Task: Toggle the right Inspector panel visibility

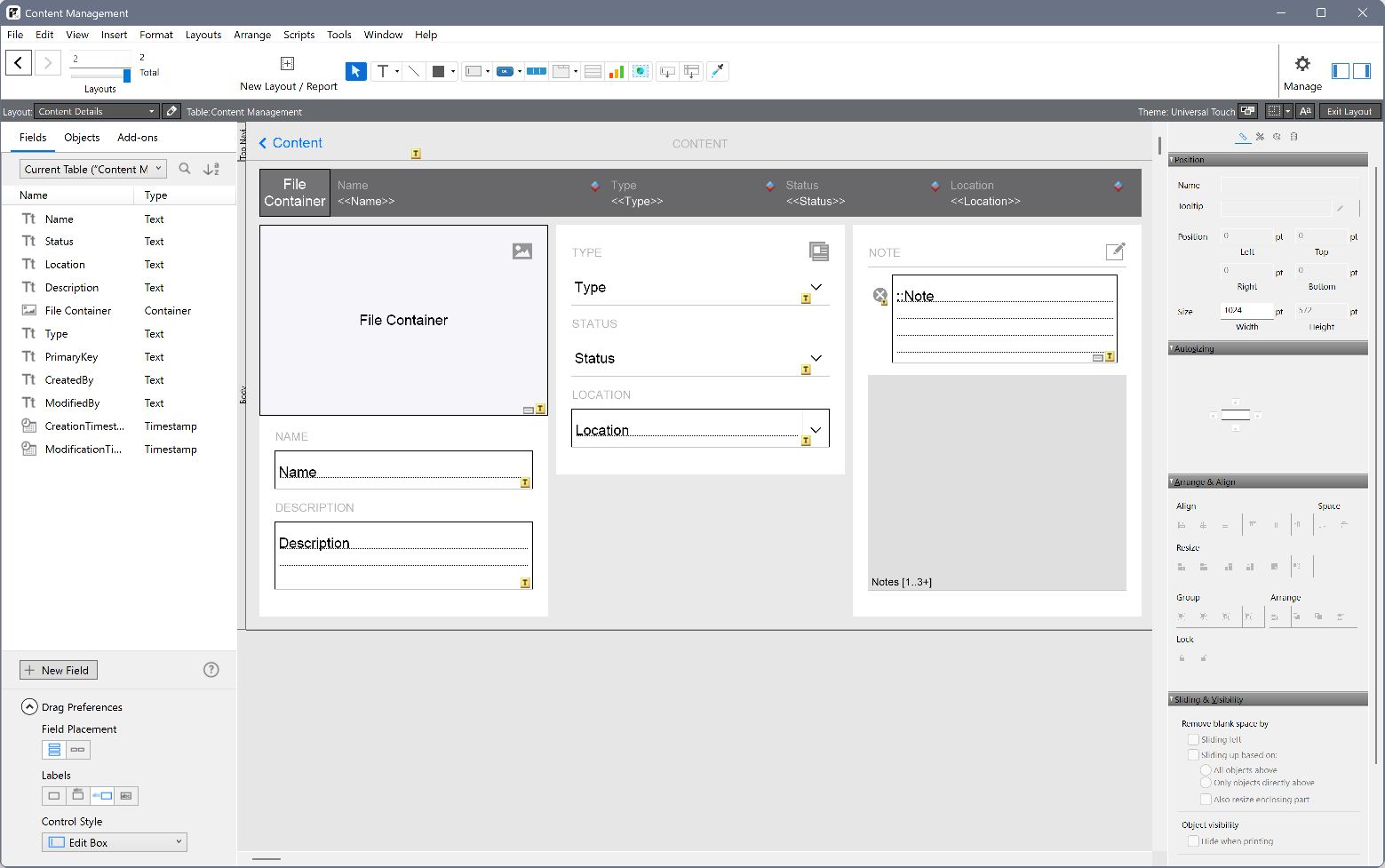Action: pyautogui.click(x=1362, y=71)
